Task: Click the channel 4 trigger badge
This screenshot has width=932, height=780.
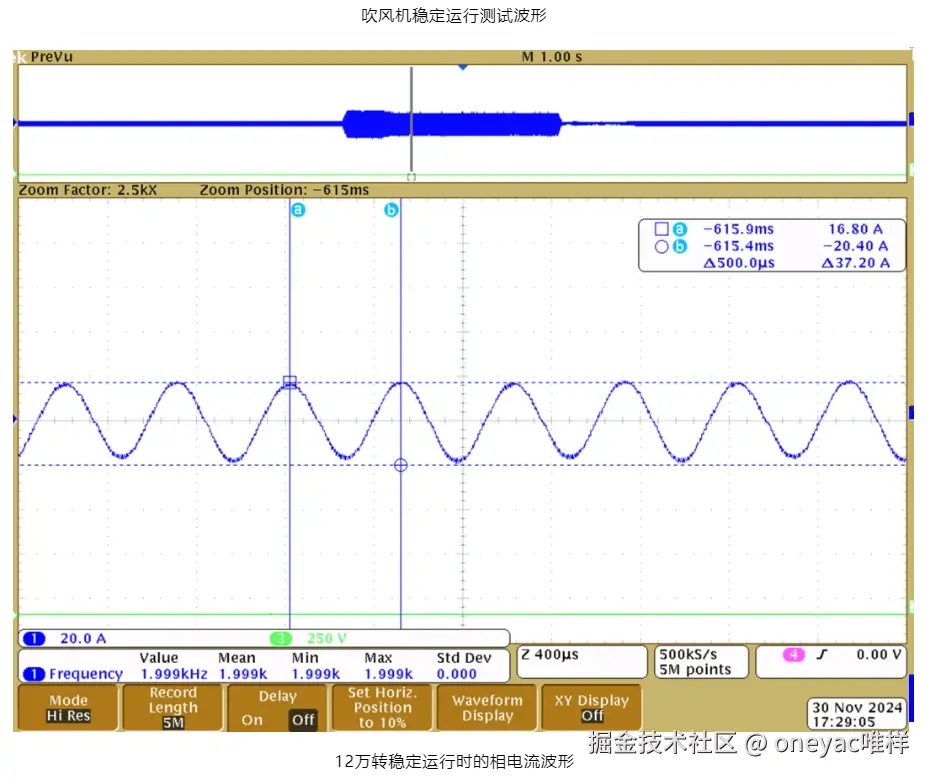Action: [794, 655]
